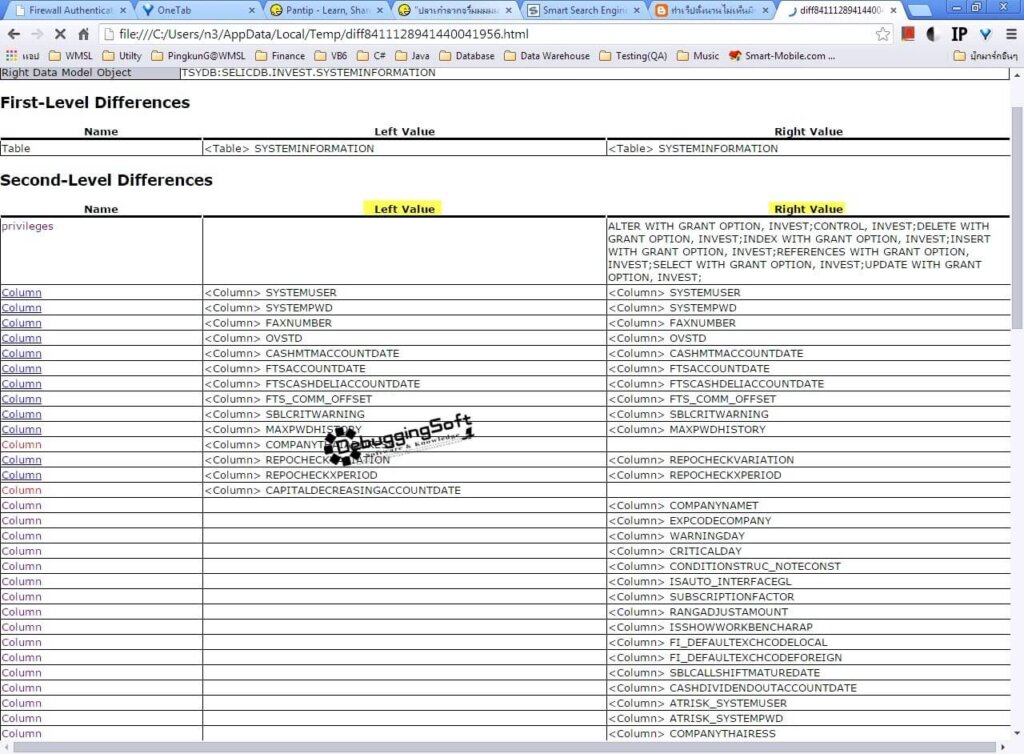Open the Music bookmark folder
Viewport: 1024px width, 754px height.
pyautogui.click(x=697, y=56)
